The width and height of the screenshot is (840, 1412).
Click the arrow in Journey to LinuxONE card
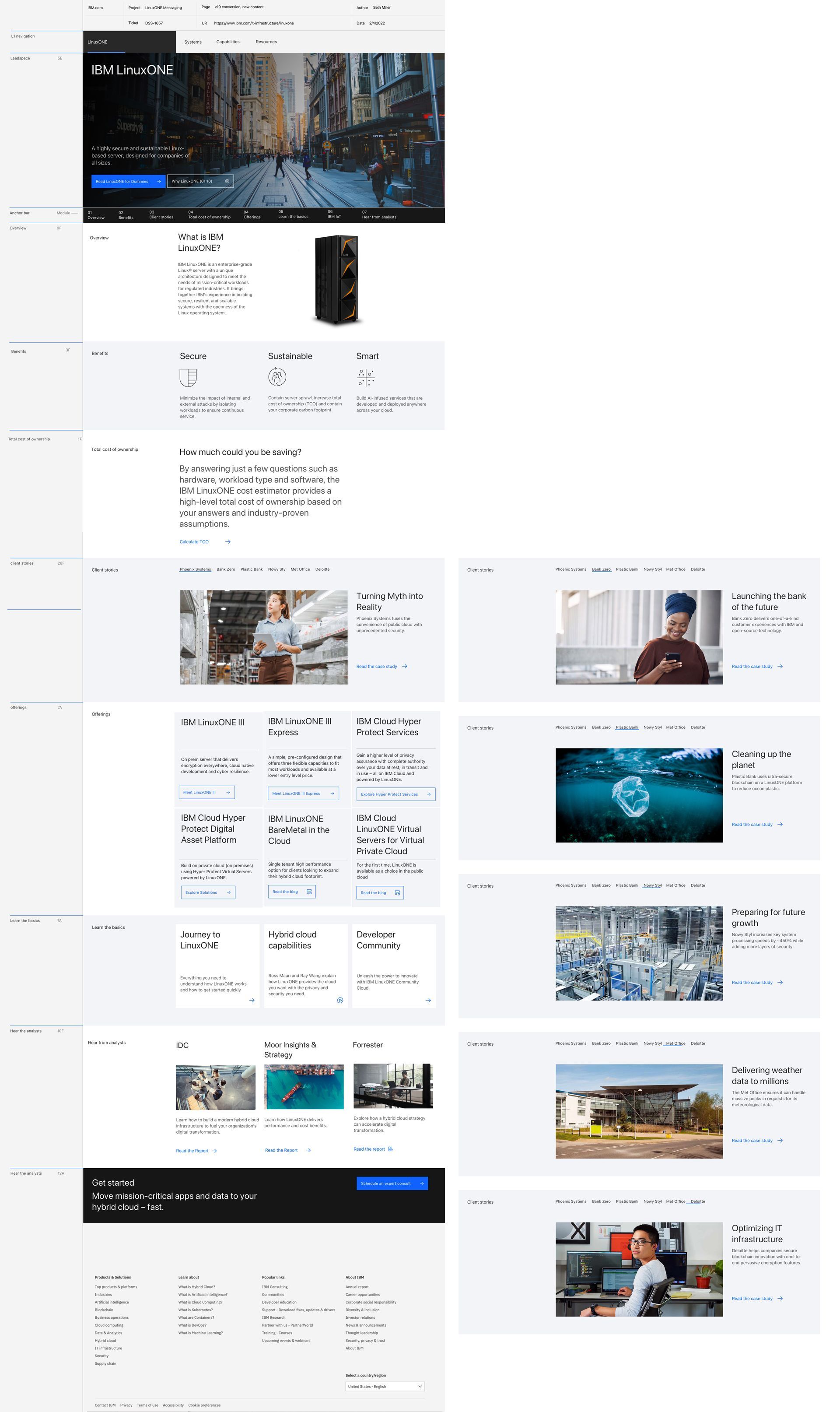coord(252,1001)
